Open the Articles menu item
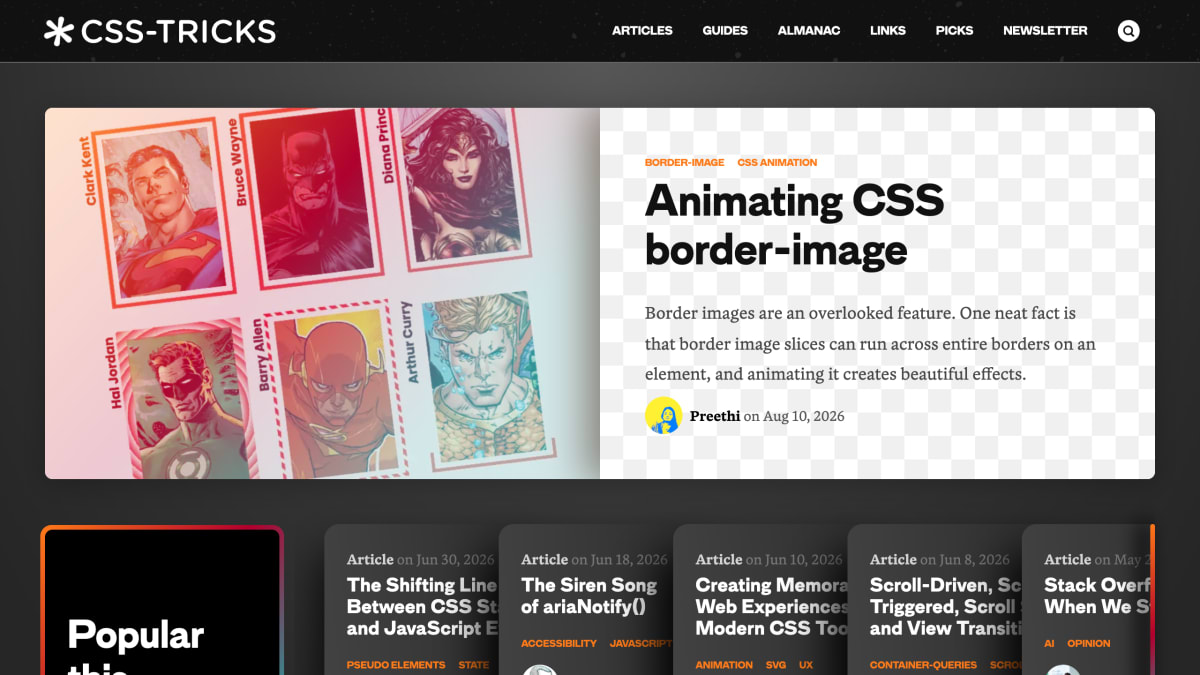This screenshot has width=1200, height=675. (642, 31)
